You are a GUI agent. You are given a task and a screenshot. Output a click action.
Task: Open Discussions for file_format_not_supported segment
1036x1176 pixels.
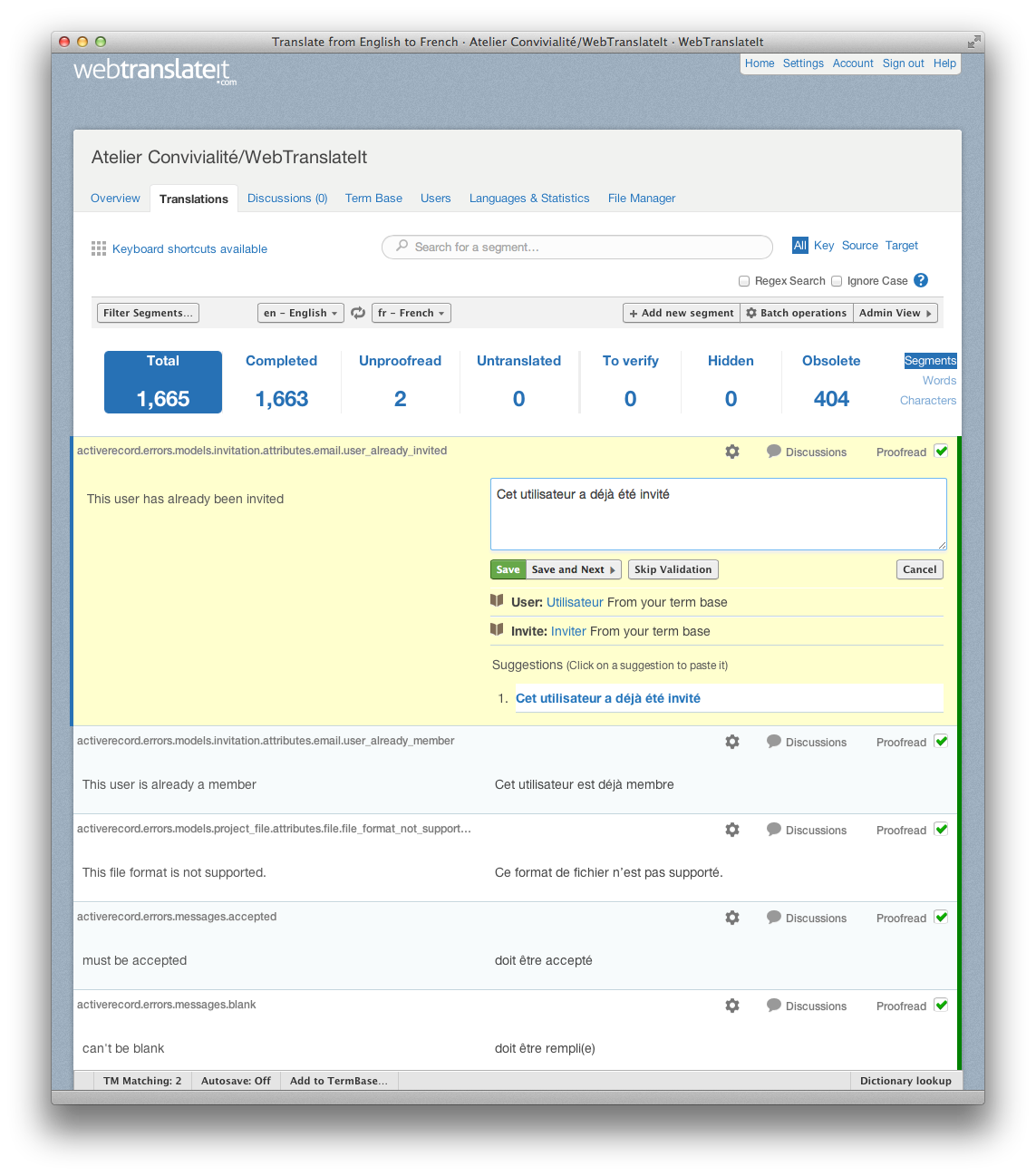(807, 830)
